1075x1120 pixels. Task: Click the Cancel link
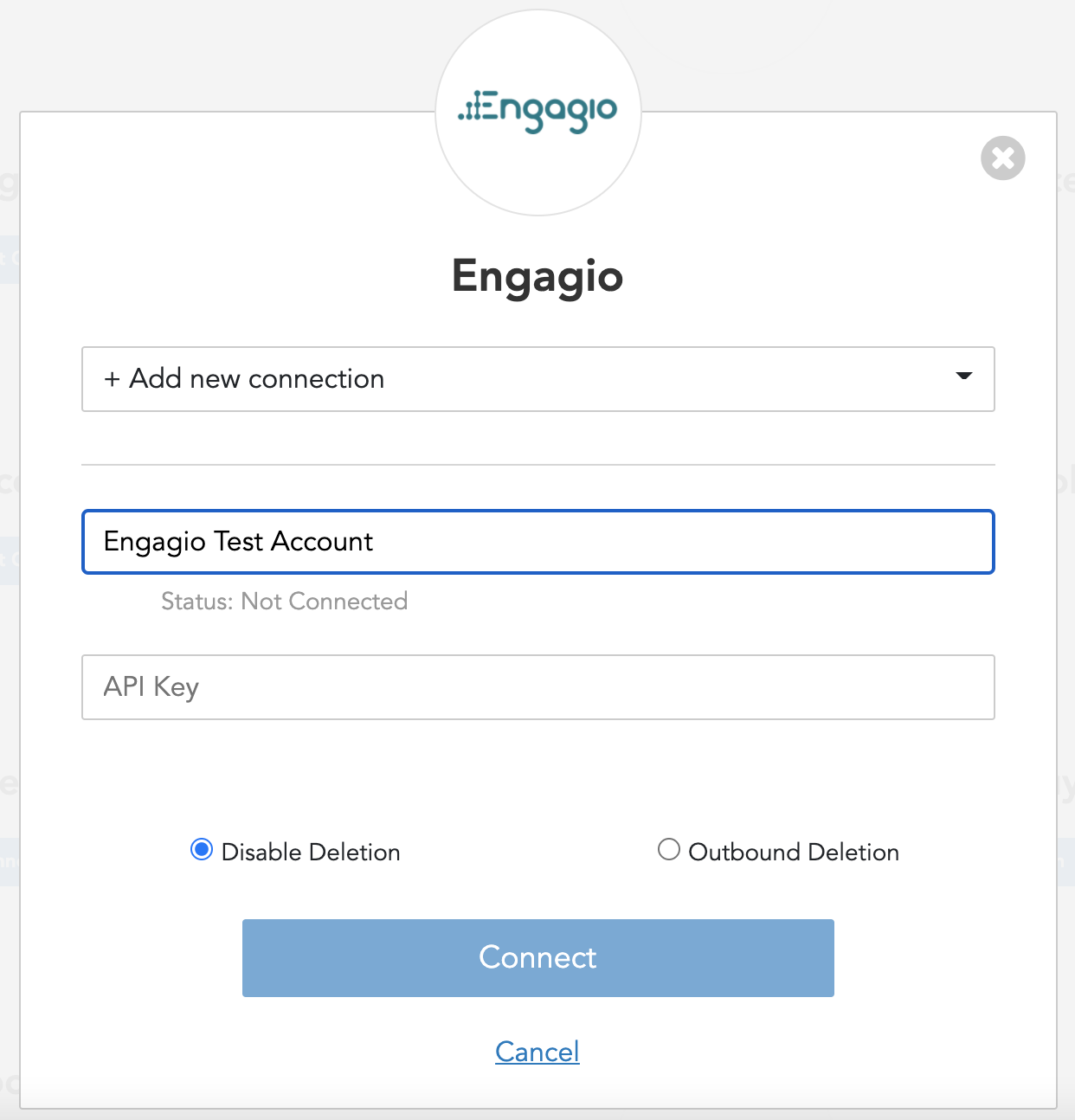coord(537,1052)
